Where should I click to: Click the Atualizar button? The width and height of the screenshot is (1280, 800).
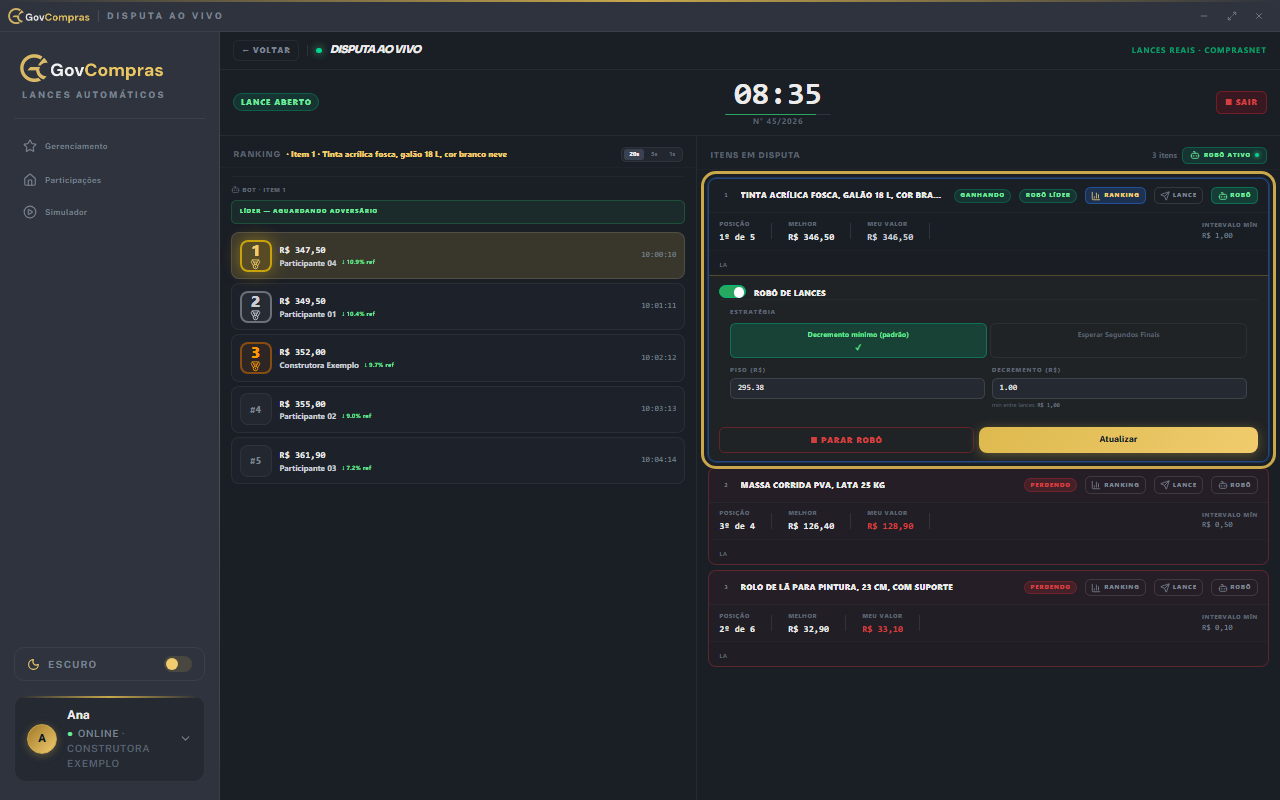[x=1118, y=440]
